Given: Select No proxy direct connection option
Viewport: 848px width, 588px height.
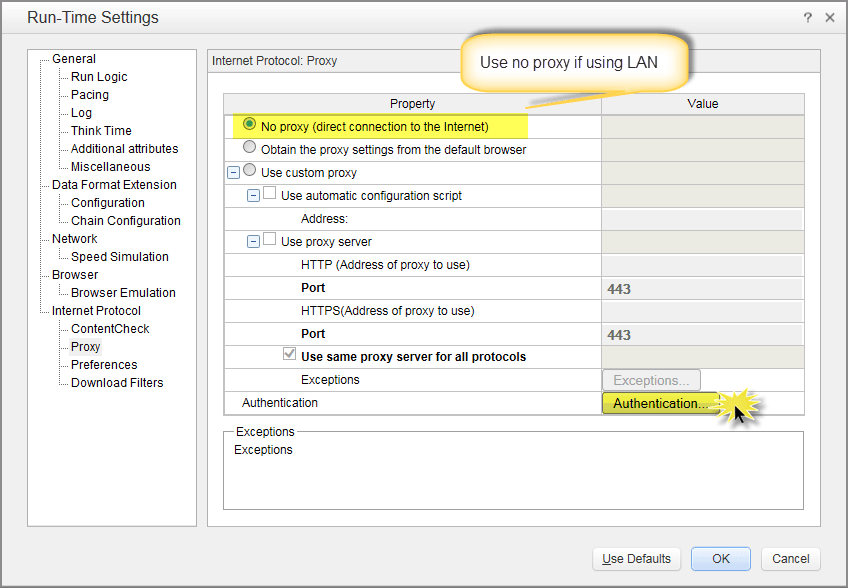Looking at the screenshot, I should point(250,127).
